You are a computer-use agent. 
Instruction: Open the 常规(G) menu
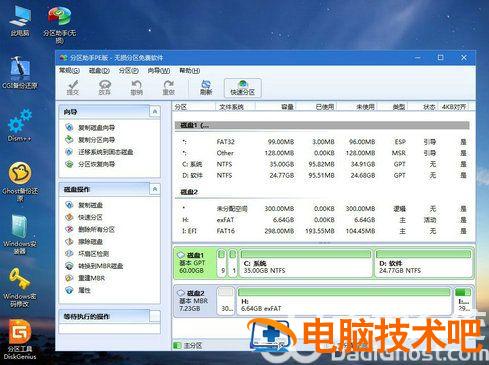point(69,70)
